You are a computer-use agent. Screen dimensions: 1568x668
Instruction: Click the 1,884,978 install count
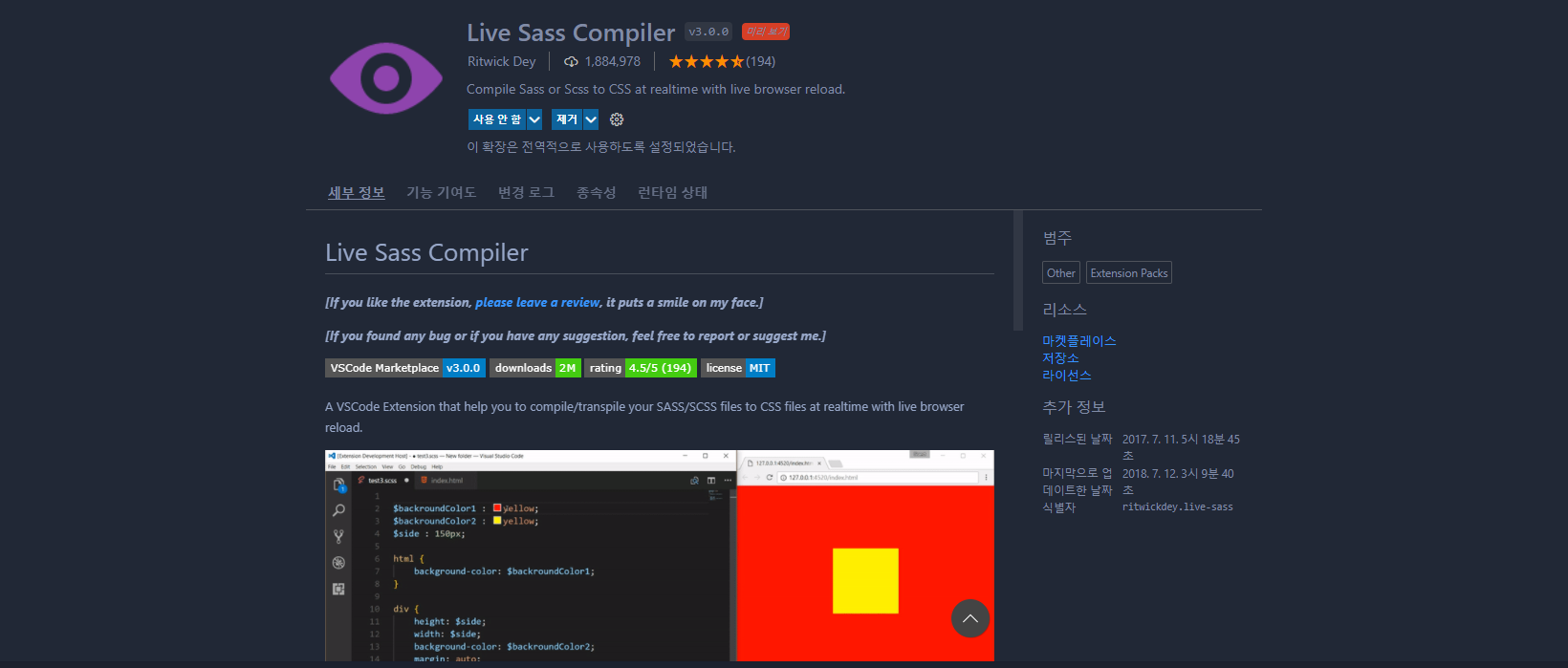pos(613,61)
